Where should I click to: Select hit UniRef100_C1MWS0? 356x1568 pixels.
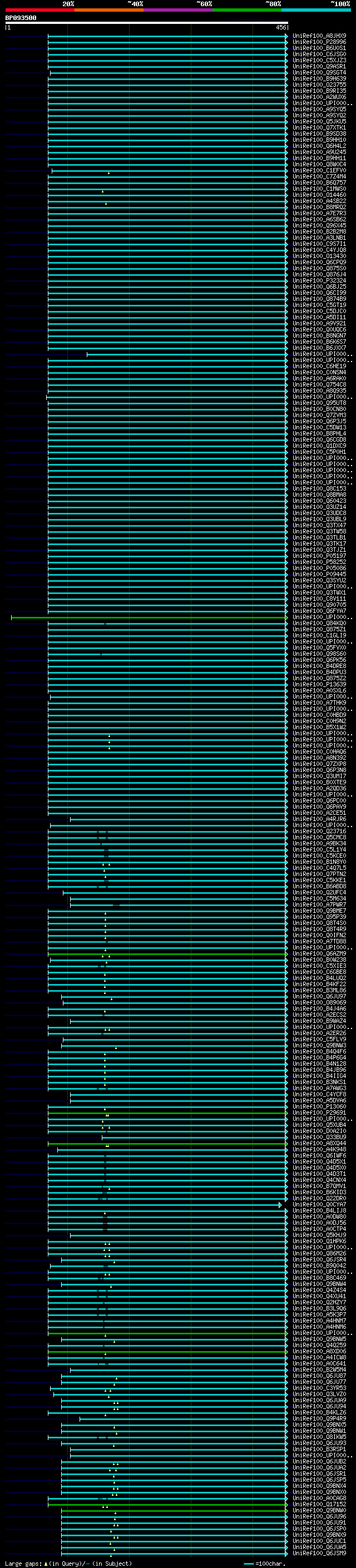click(x=319, y=189)
